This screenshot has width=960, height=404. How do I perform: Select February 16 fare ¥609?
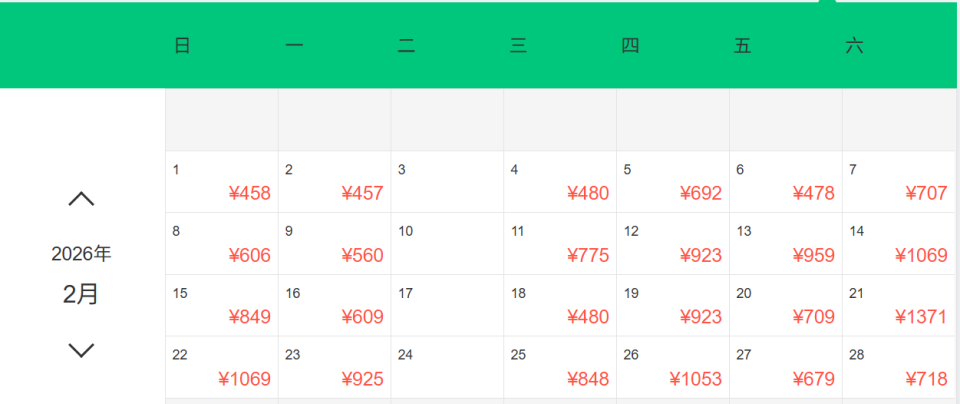tap(334, 306)
